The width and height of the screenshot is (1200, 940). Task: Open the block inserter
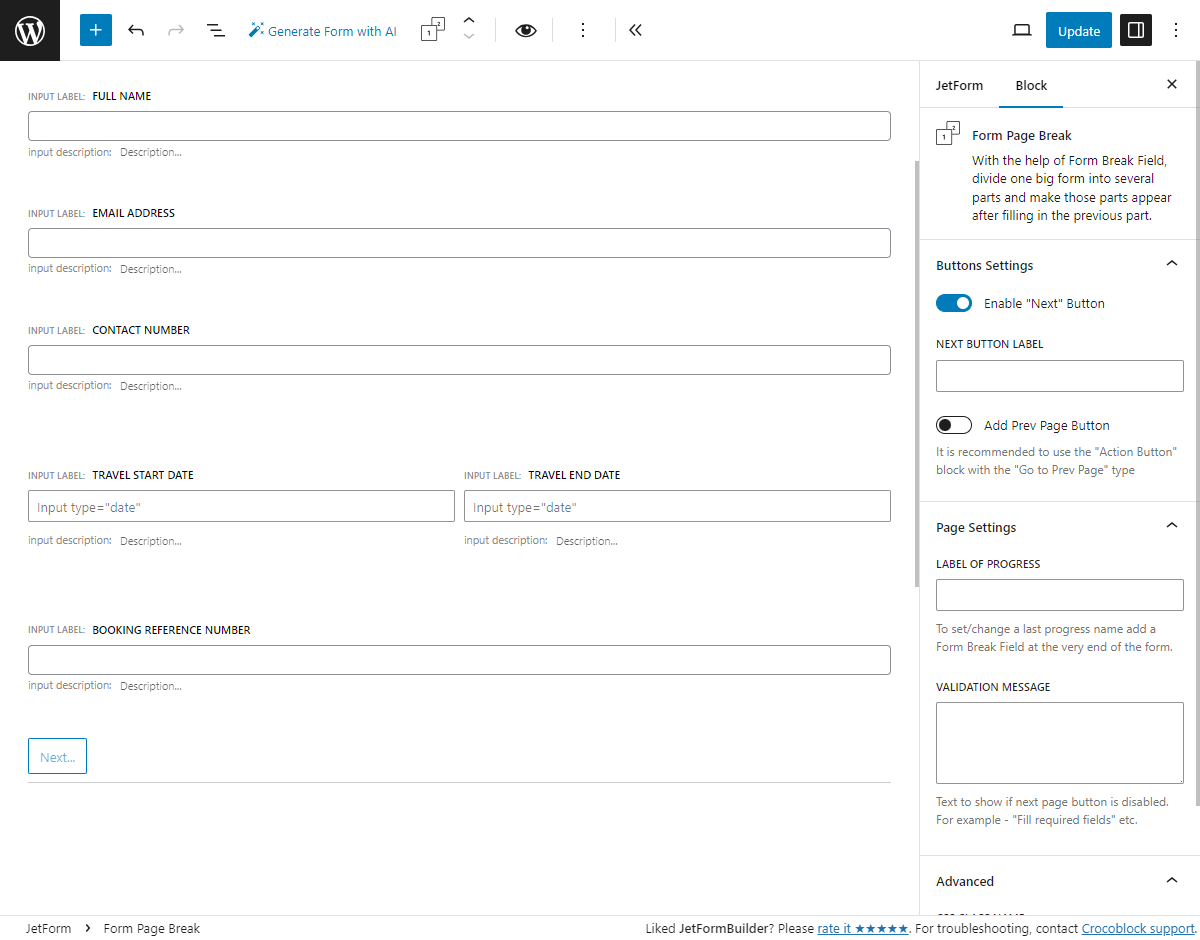coord(96,30)
